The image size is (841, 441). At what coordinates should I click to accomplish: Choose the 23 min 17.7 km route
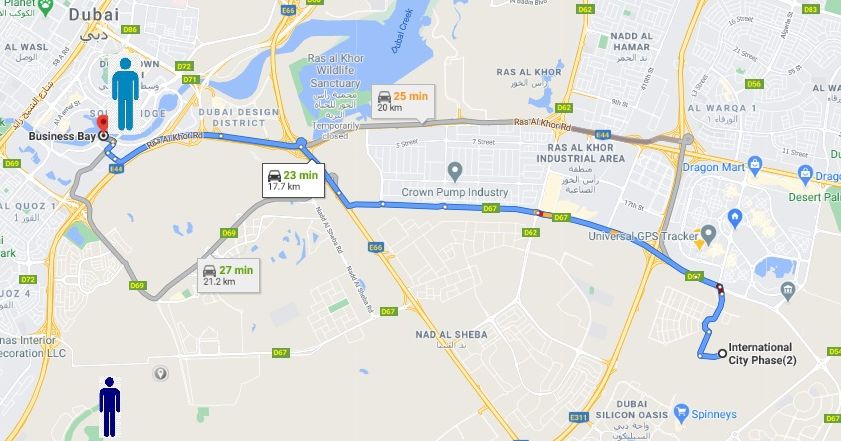[x=293, y=180]
